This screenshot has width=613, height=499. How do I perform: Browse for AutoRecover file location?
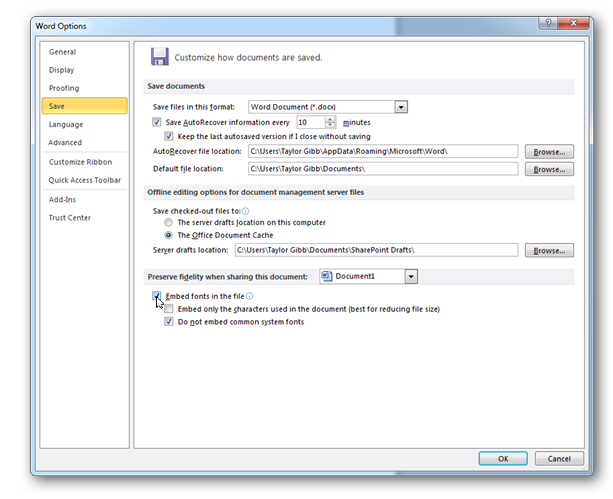[549, 152]
